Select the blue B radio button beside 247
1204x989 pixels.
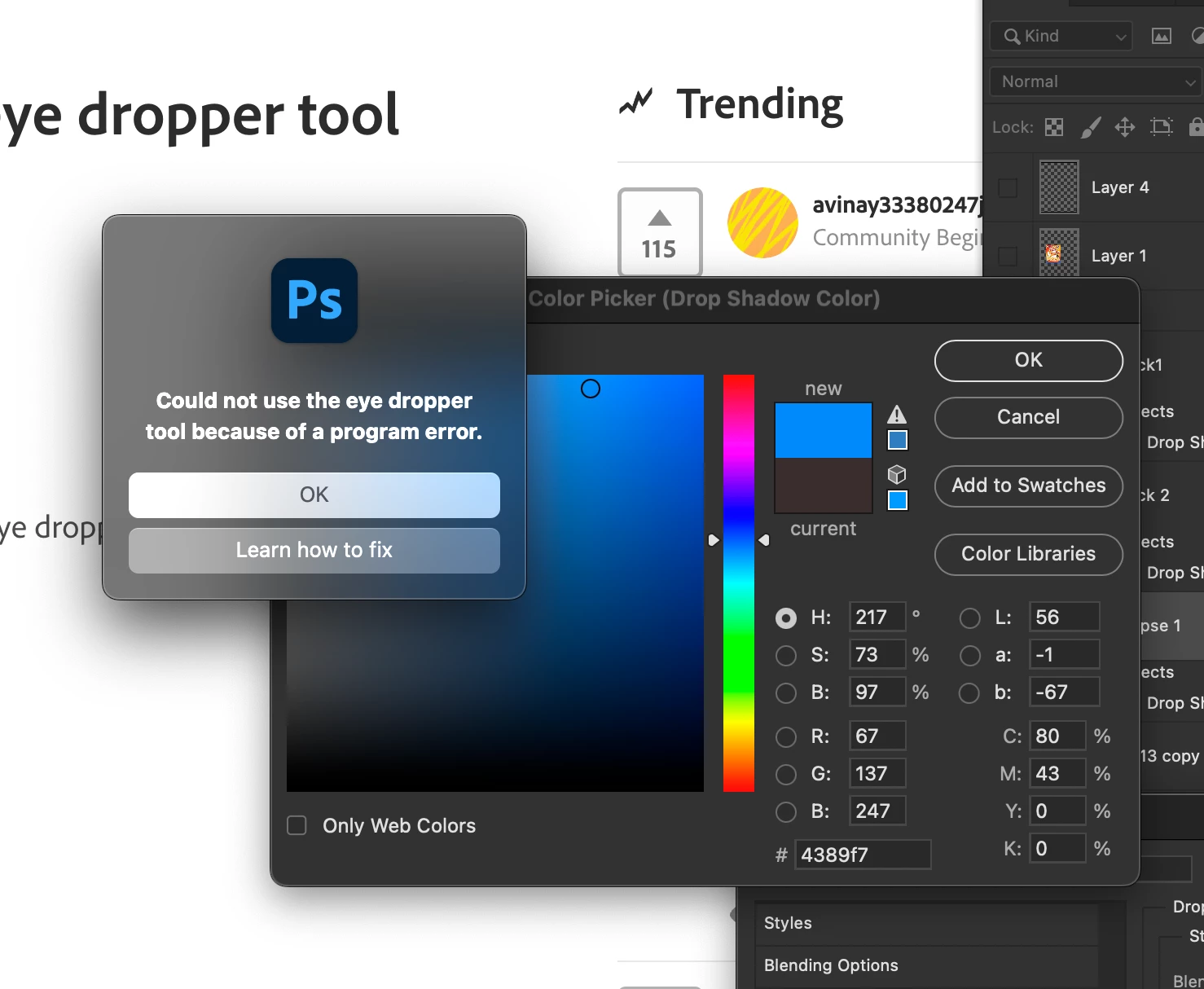(786, 811)
